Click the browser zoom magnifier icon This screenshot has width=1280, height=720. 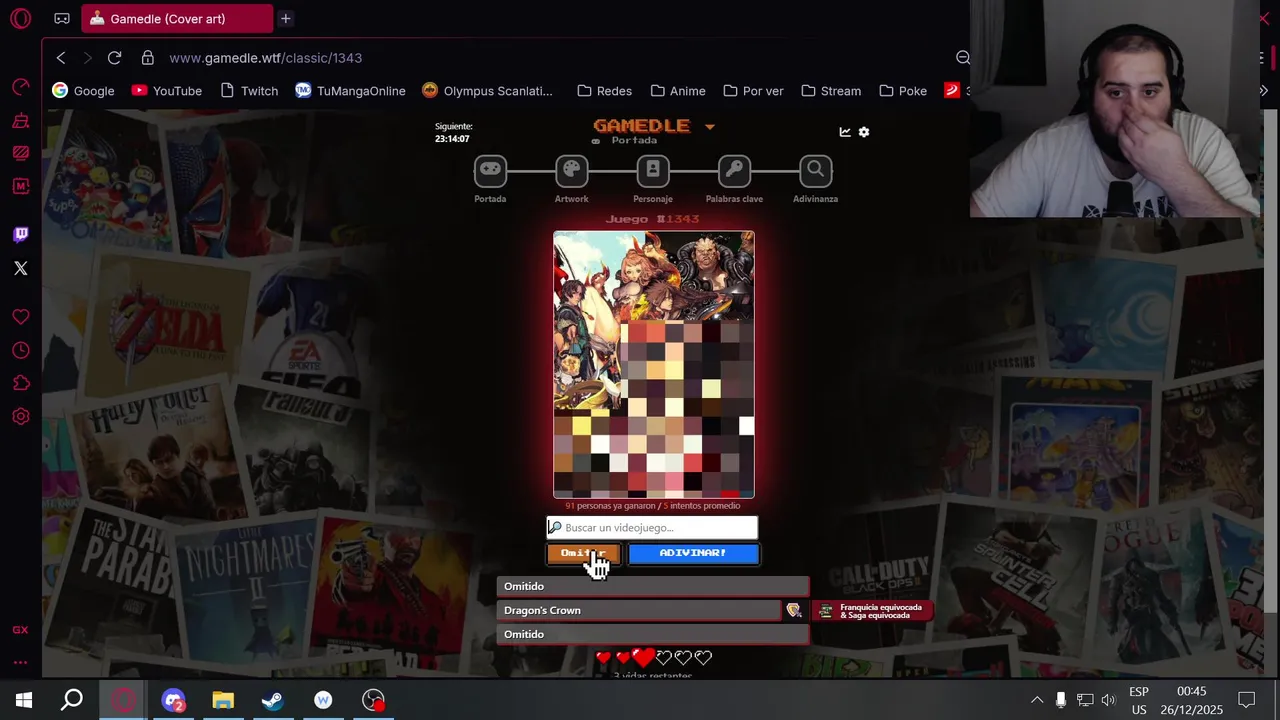(x=962, y=58)
